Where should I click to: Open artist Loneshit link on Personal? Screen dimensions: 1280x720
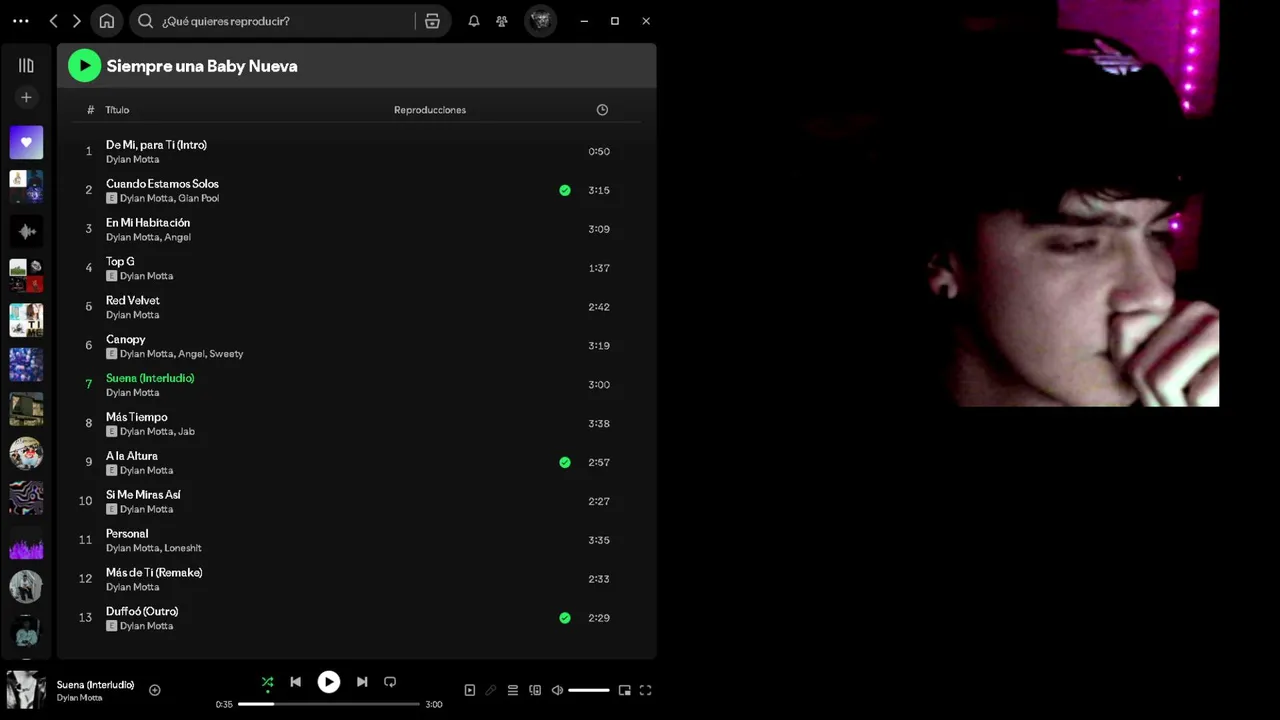click(x=183, y=548)
